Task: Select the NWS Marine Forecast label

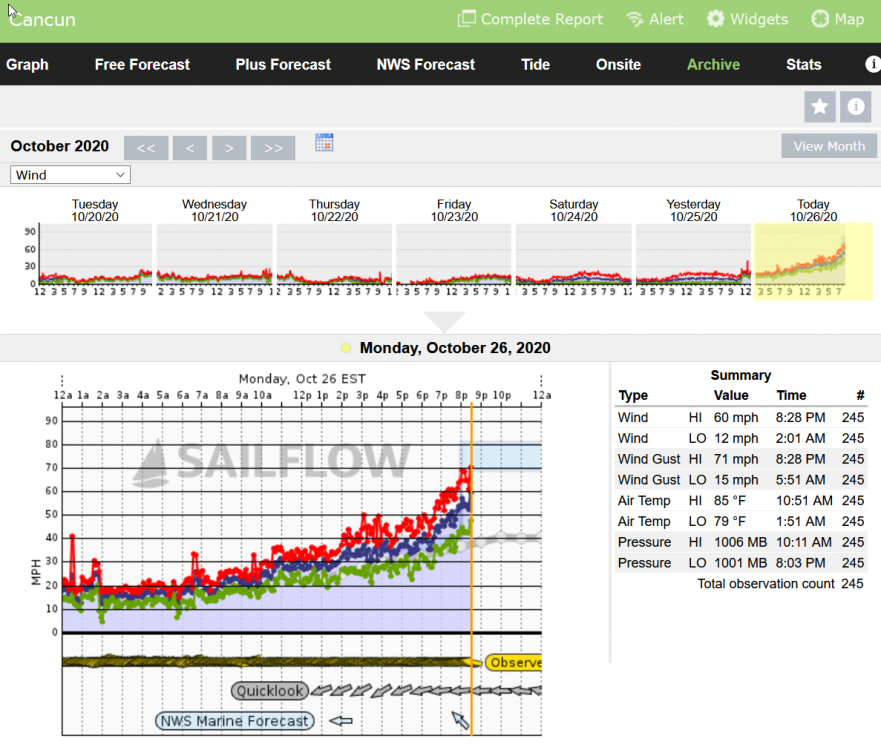Action: pos(235,720)
